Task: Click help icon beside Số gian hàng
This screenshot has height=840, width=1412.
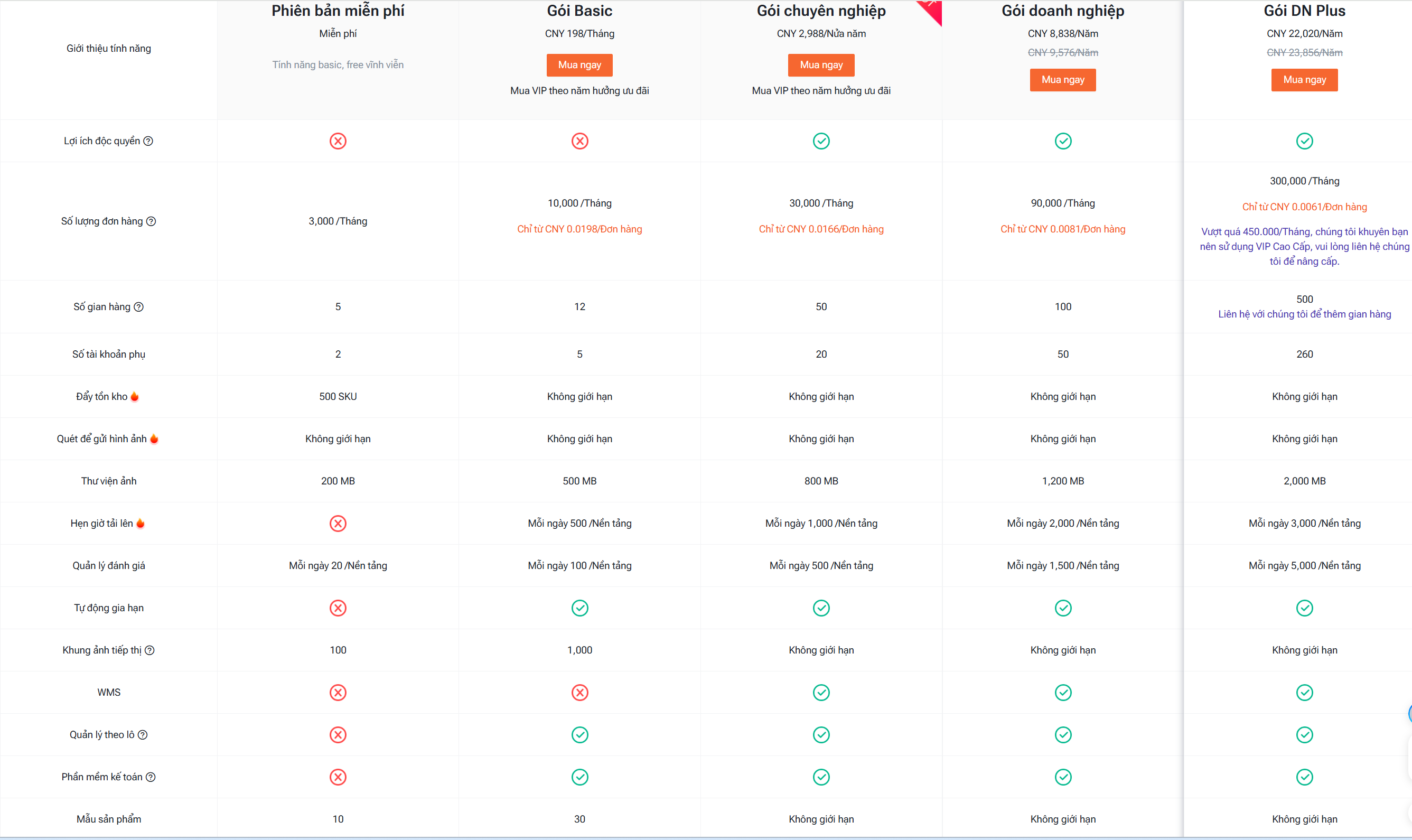Action: [138, 307]
